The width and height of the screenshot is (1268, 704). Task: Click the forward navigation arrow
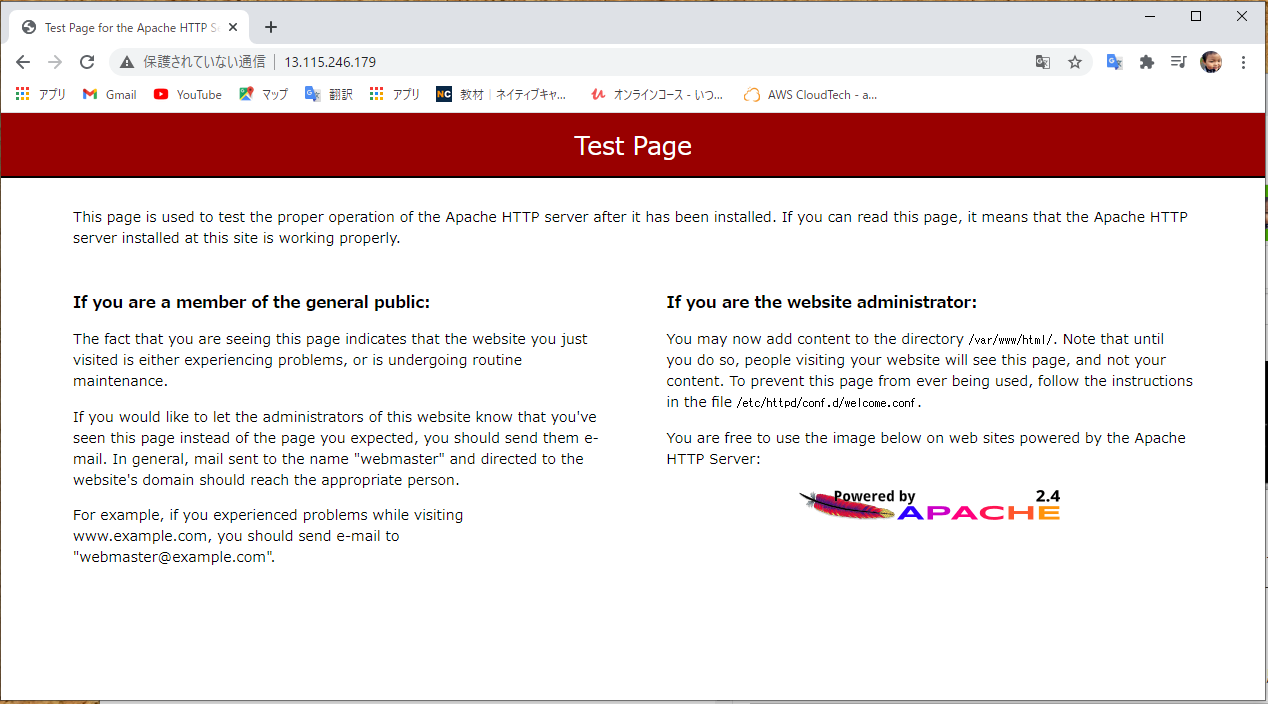tap(55, 62)
